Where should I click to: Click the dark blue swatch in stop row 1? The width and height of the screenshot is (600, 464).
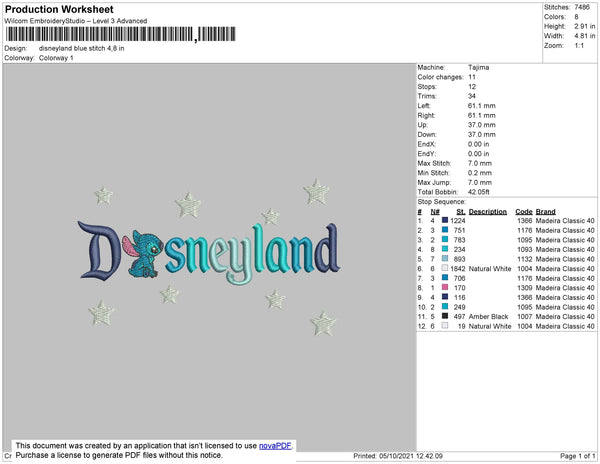point(445,220)
